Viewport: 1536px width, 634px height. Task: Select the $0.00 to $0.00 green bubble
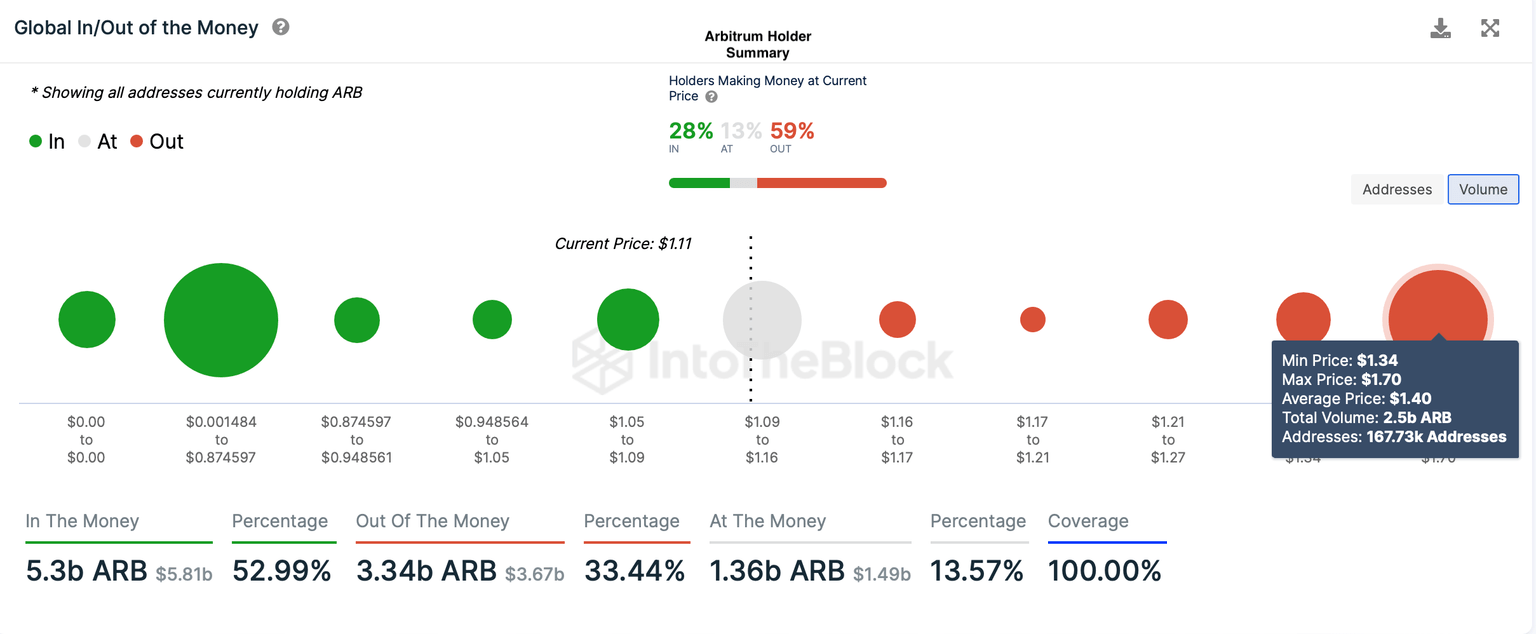click(x=87, y=320)
